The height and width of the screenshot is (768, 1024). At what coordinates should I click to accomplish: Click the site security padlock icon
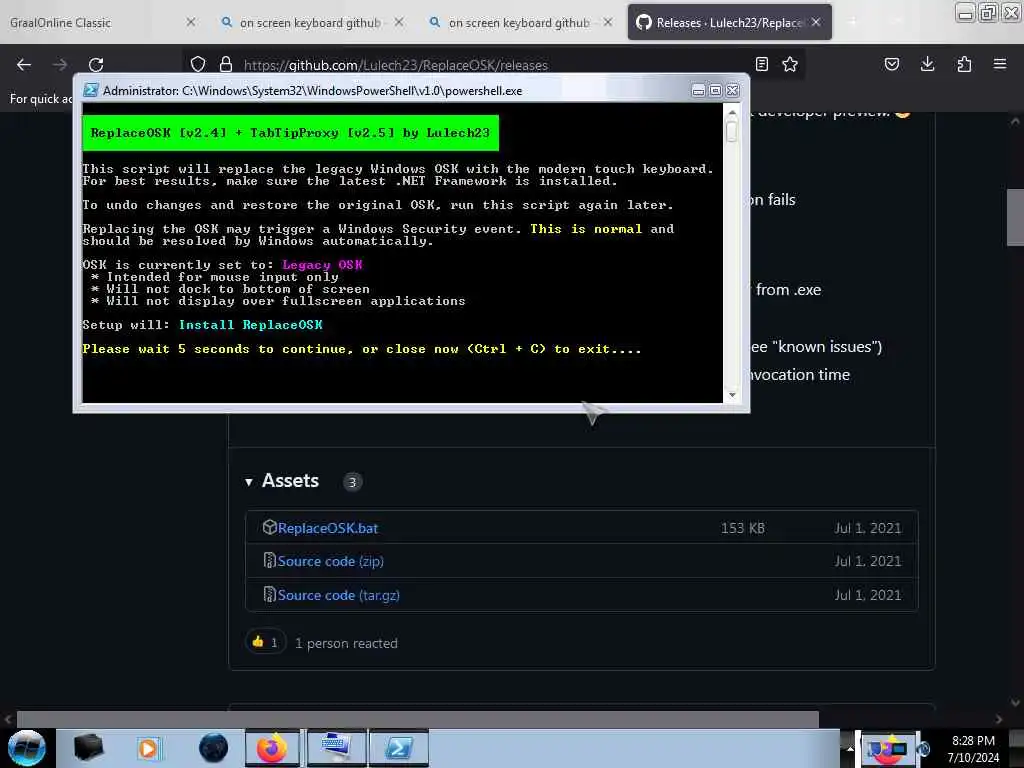(x=226, y=64)
